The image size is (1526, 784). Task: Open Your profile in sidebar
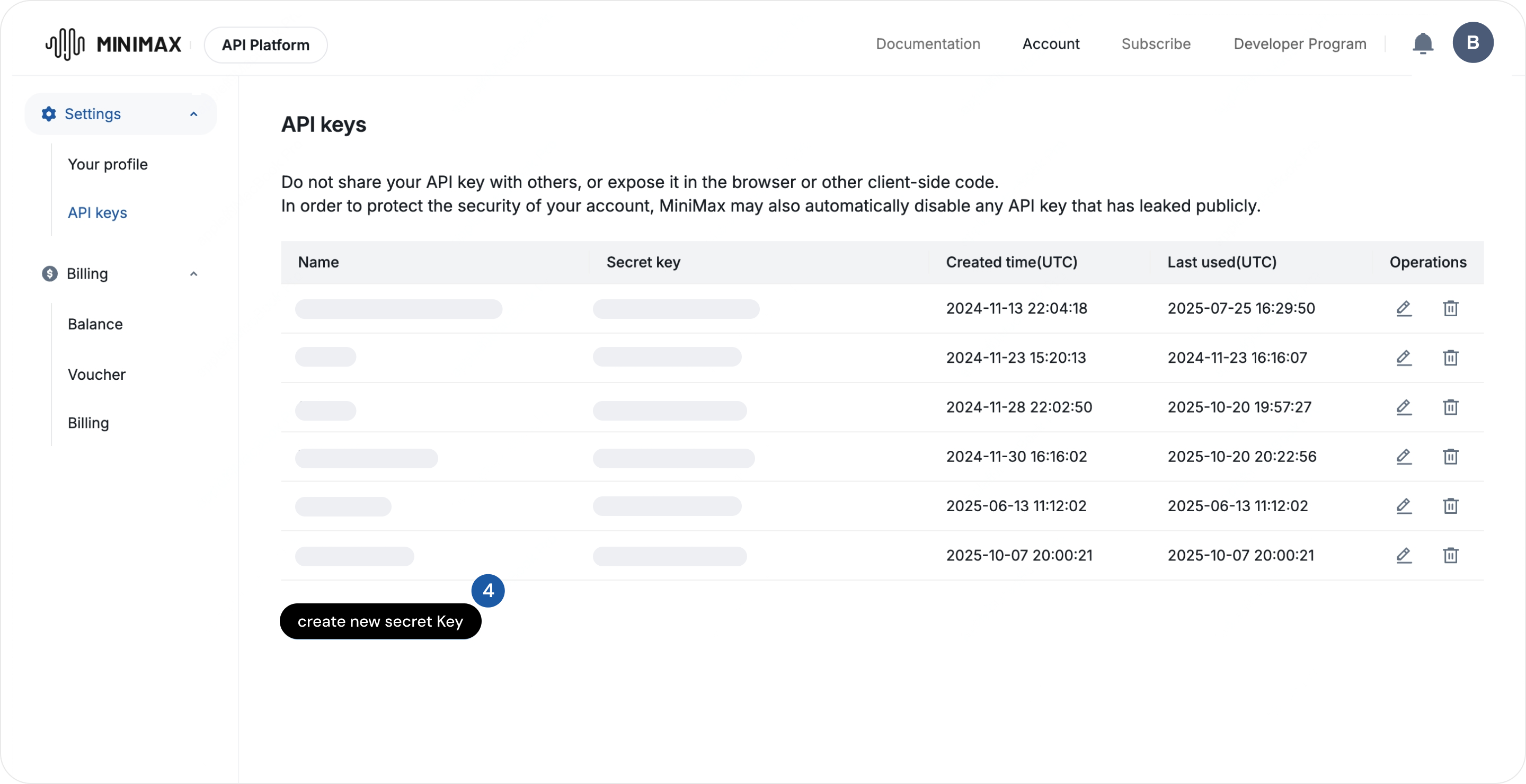pyautogui.click(x=107, y=164)
